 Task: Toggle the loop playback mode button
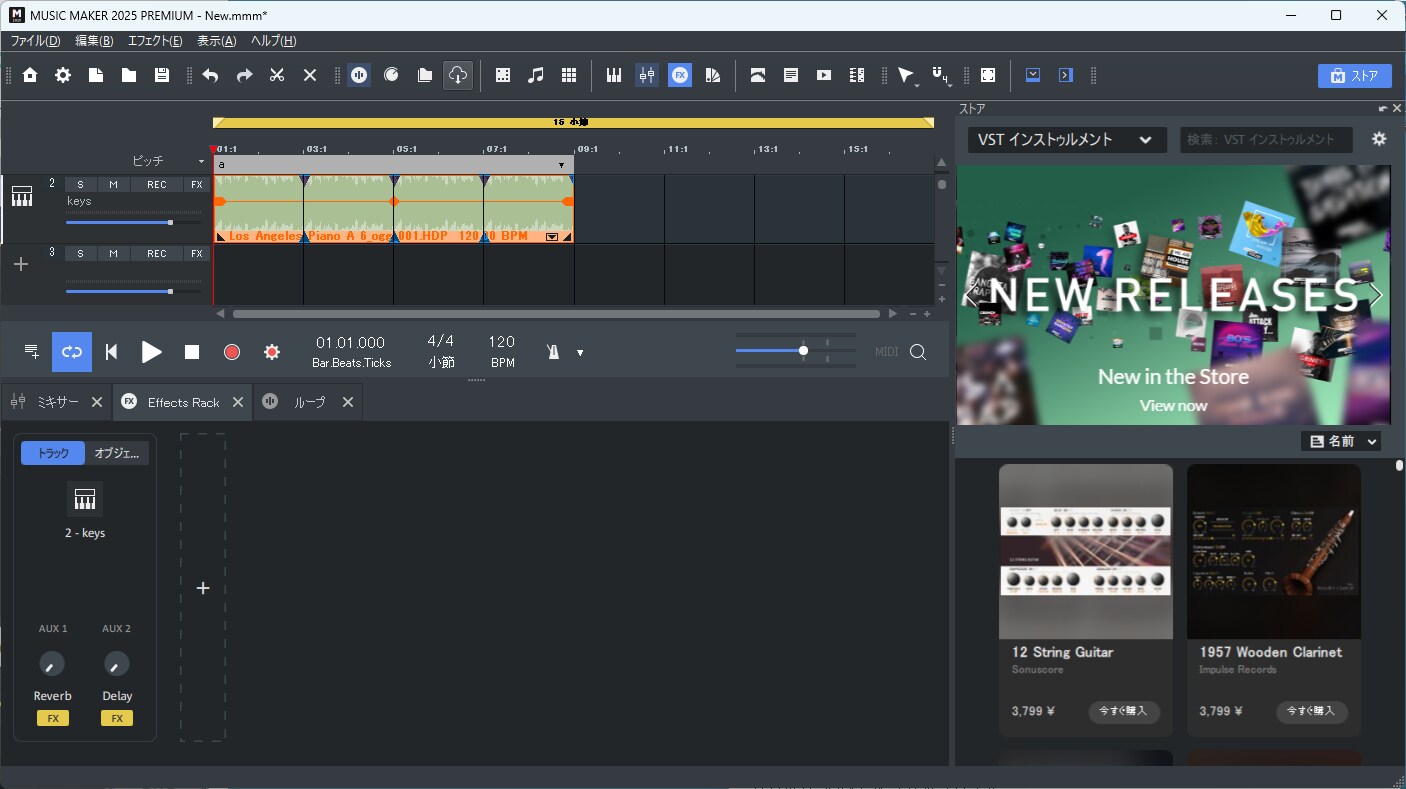(x=72, y=352)
